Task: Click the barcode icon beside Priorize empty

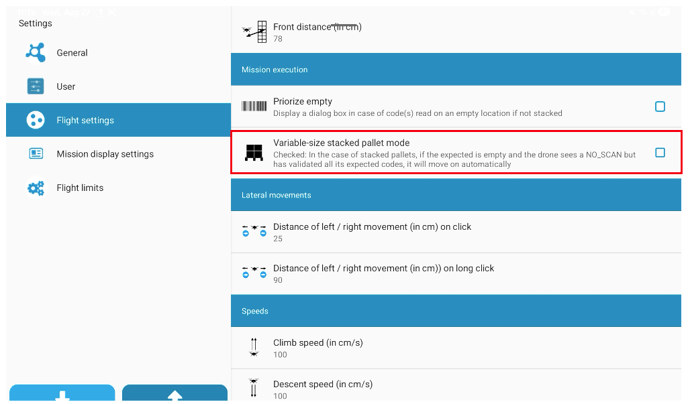Action: [254, 106]
